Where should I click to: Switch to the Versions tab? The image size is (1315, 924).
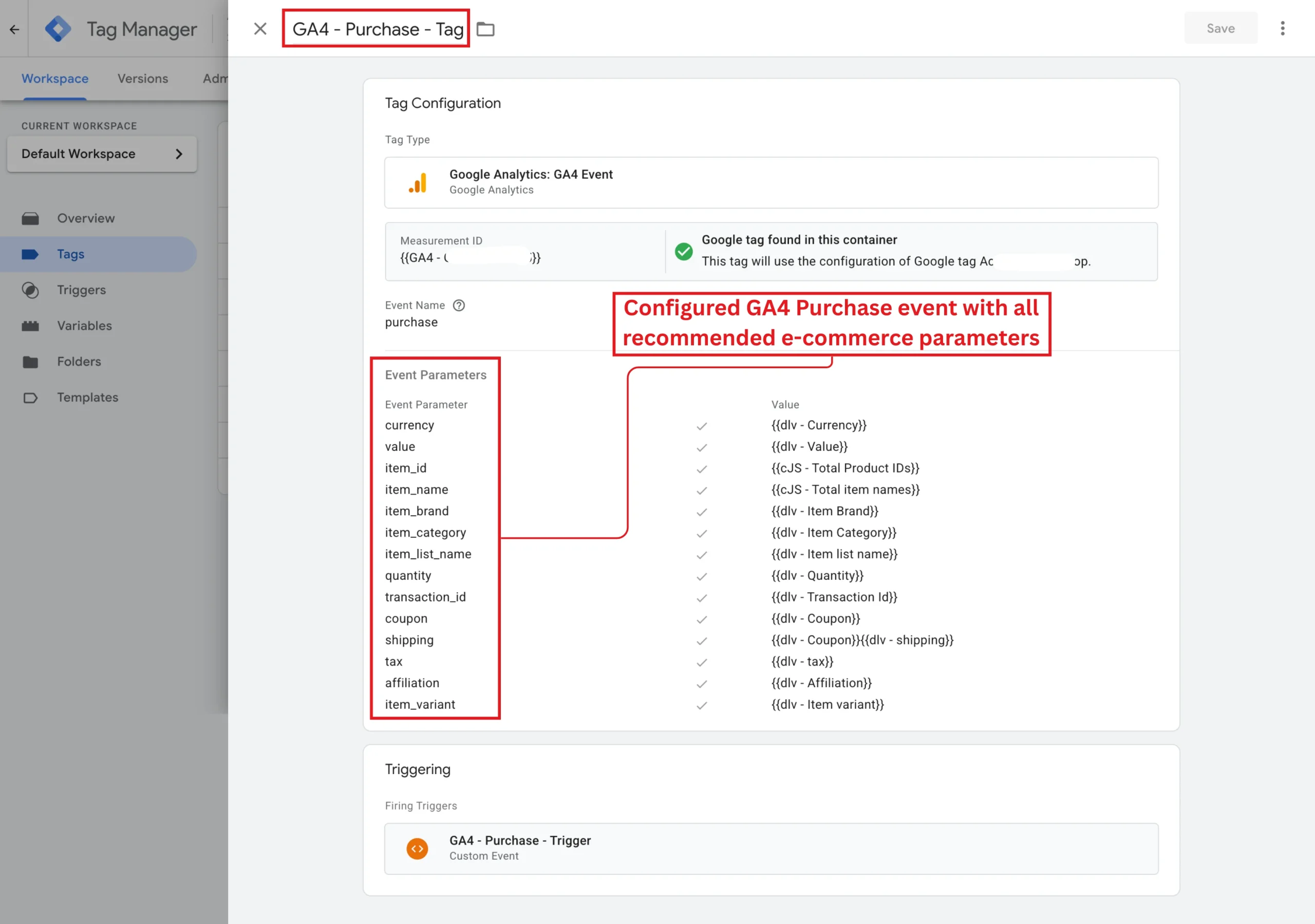(x=143, y=79)
